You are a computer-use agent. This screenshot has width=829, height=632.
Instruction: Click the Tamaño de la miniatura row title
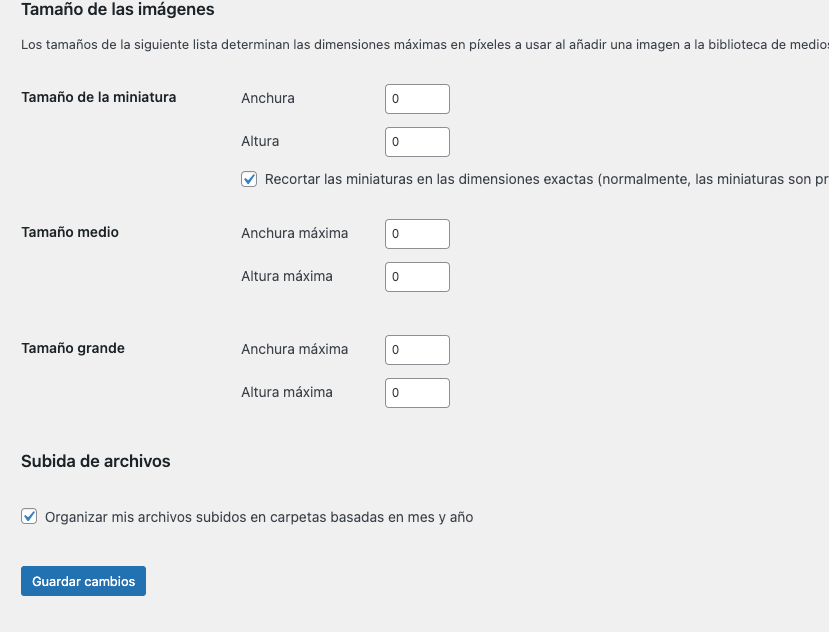[99, 97]
